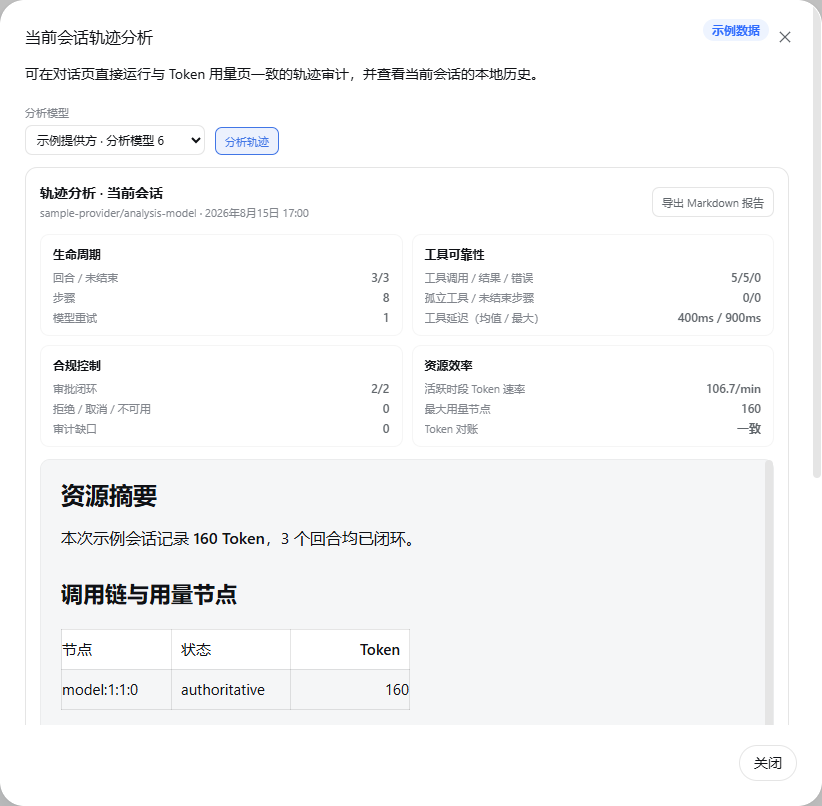Click the report panel's vertical scrollbar

(x=769, y=593)
